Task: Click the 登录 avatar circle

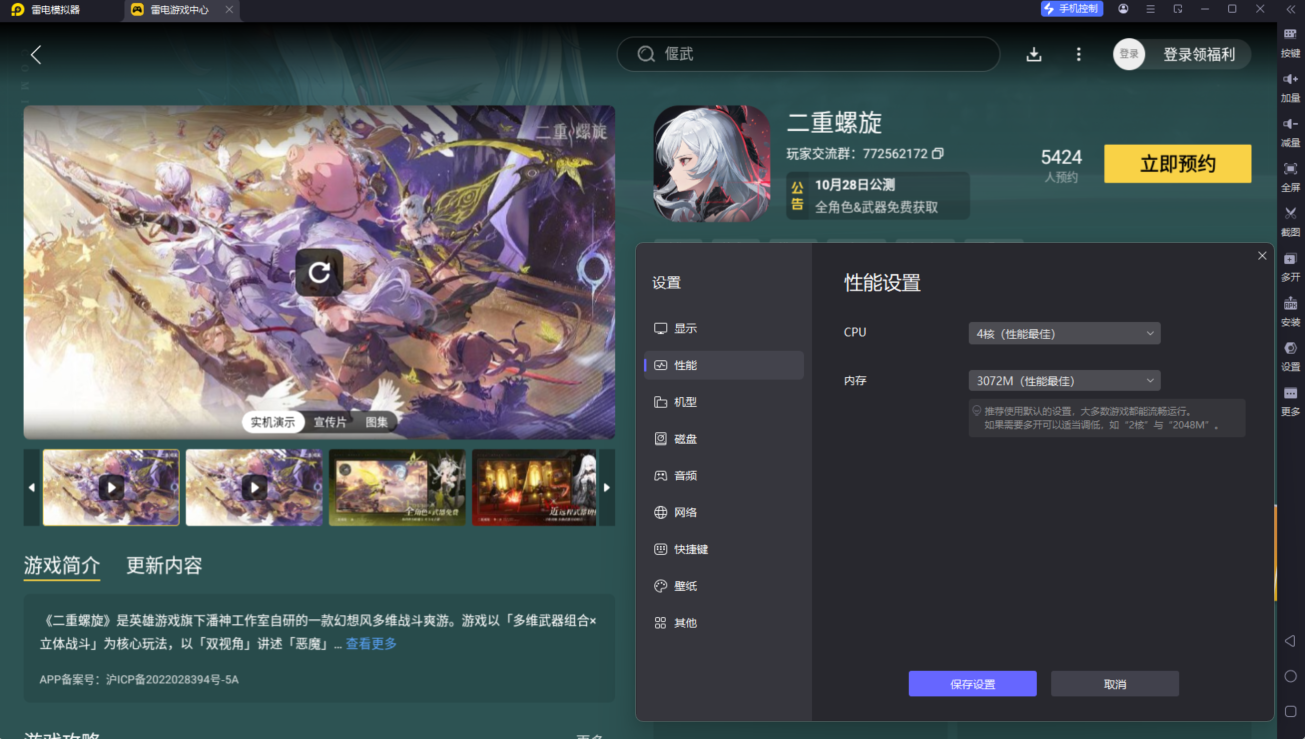Action: pos(1129,54)
